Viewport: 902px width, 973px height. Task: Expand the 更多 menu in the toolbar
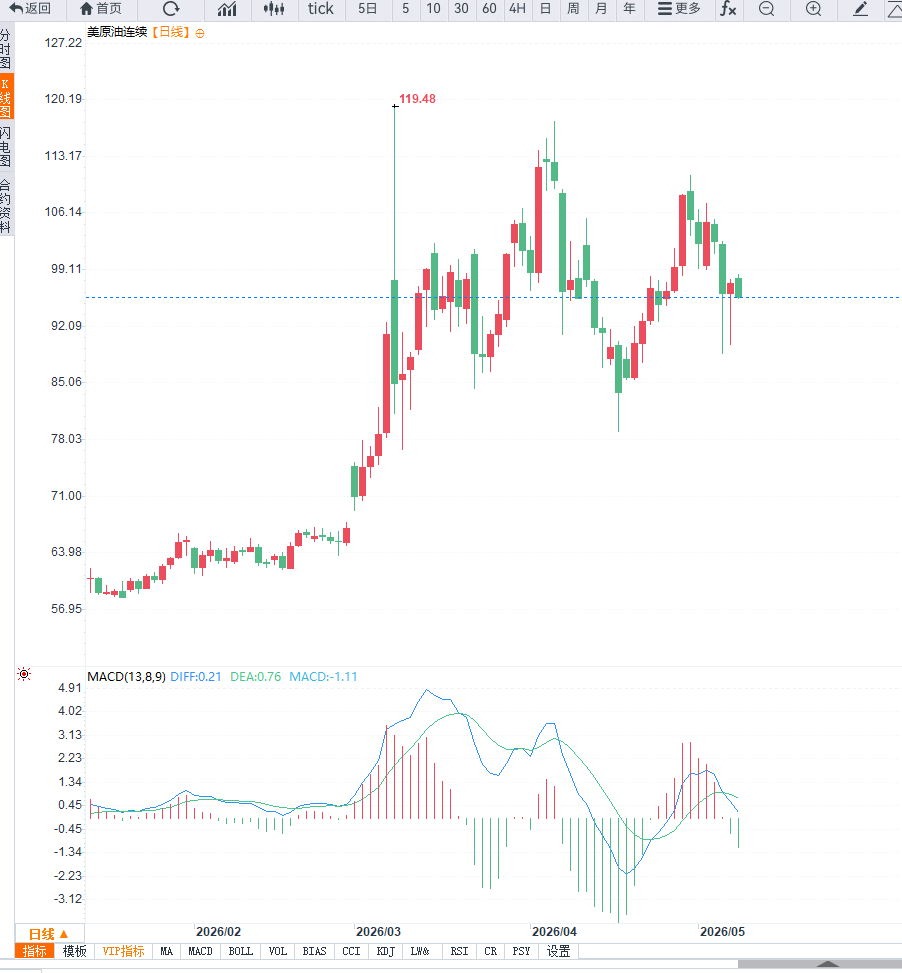coord(679,9)
